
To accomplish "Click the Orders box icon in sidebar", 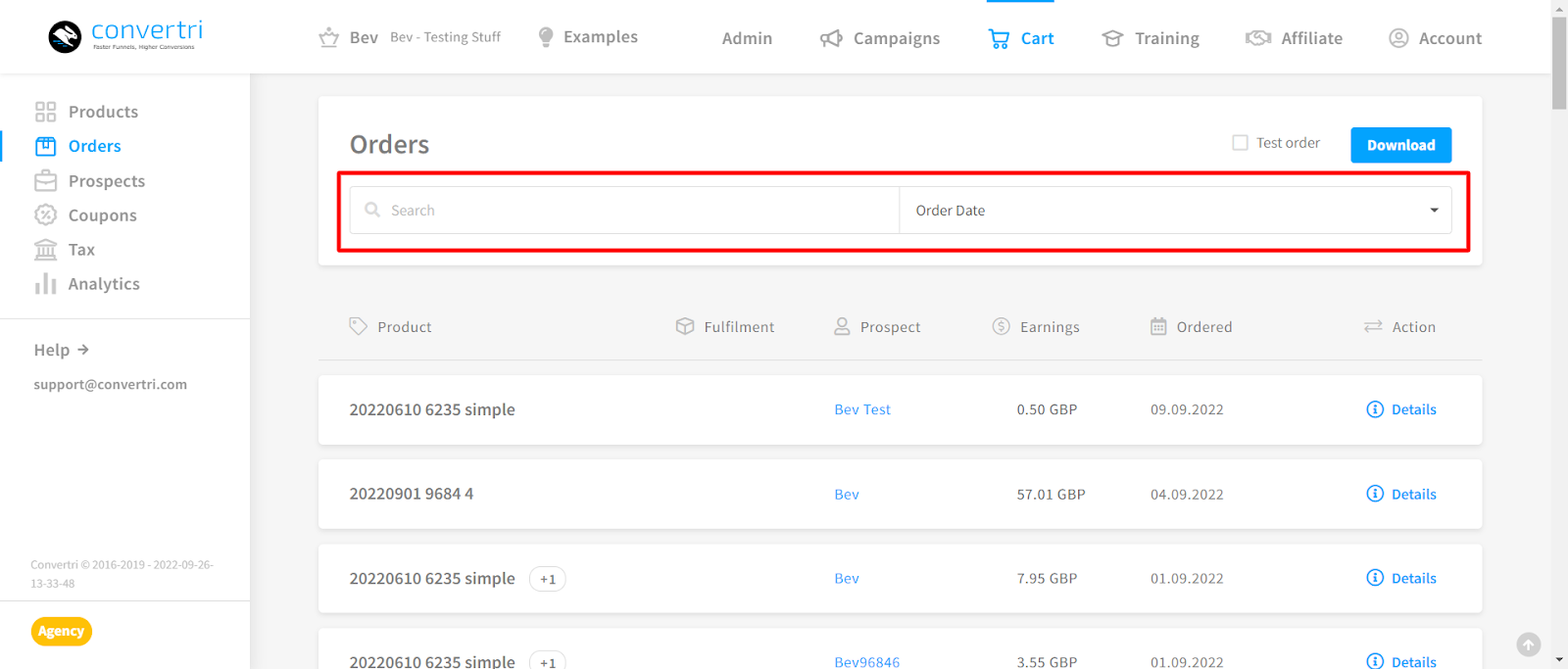I will 45,146.
